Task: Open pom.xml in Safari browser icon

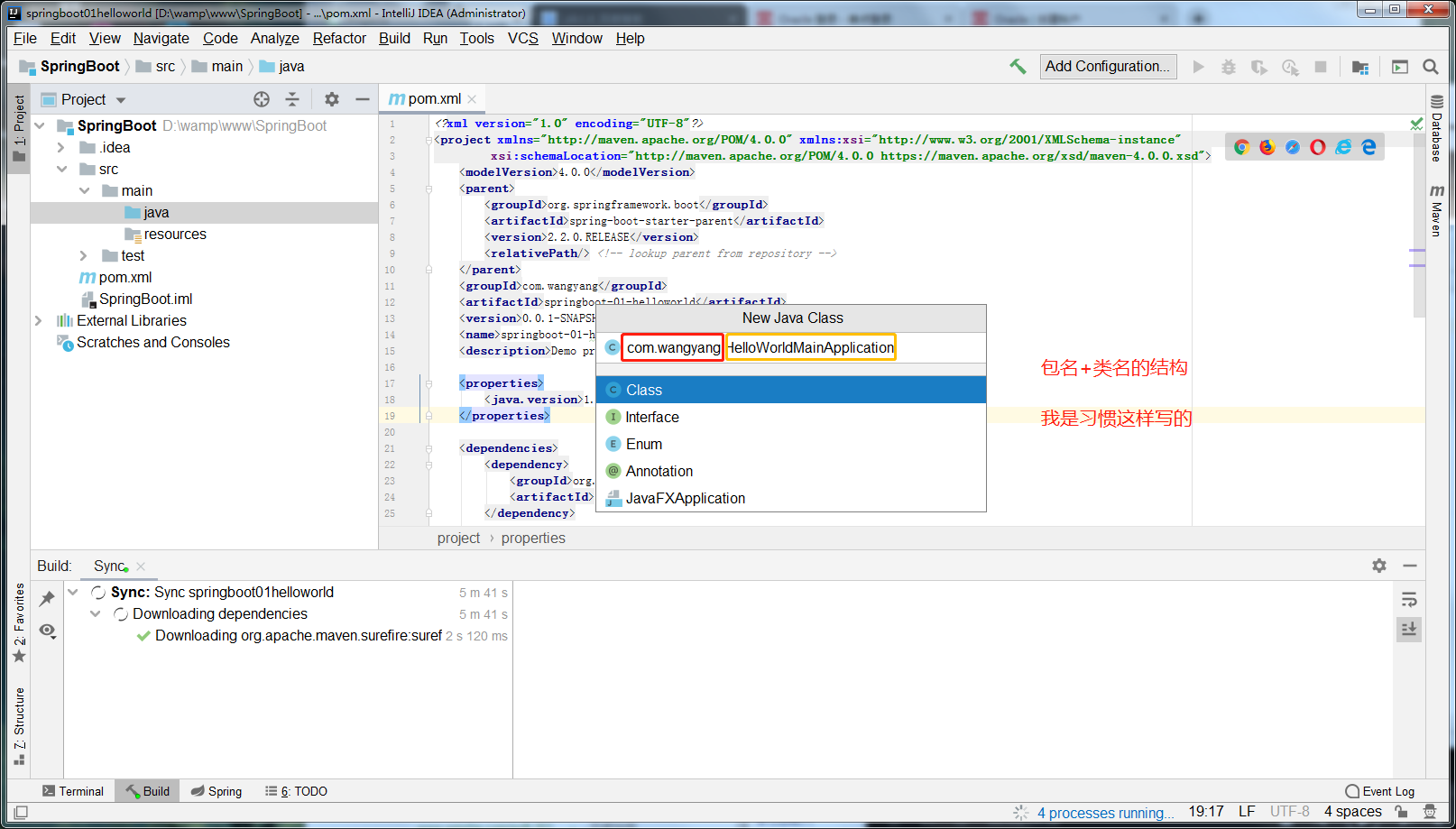Action: click(1293, 147)
